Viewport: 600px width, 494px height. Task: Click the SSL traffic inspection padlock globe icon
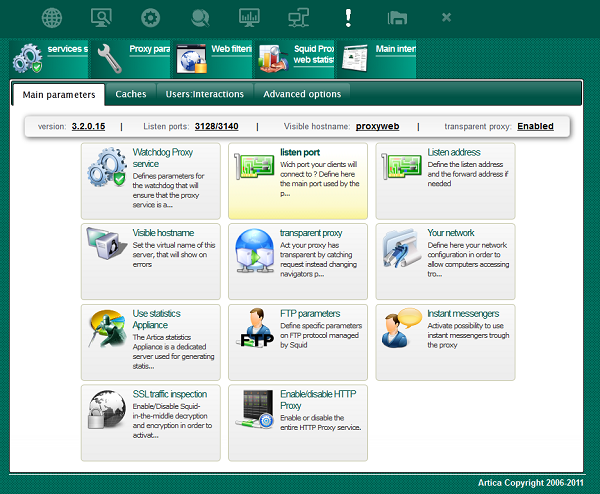(x=107, y=409)
